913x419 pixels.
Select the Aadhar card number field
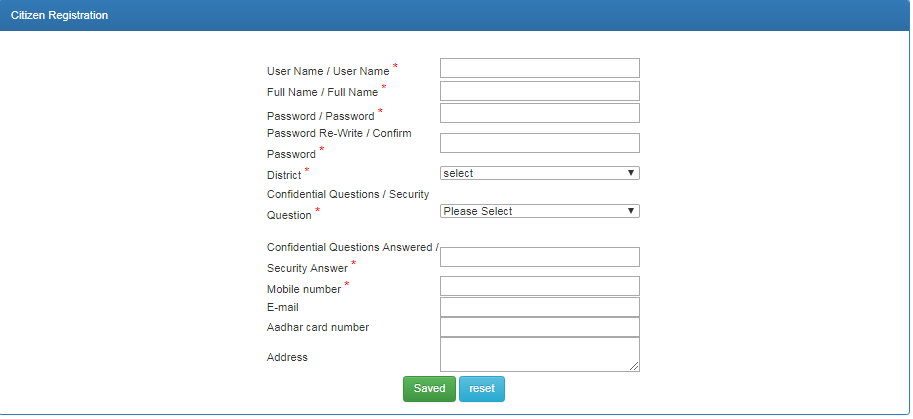(539, 327)
